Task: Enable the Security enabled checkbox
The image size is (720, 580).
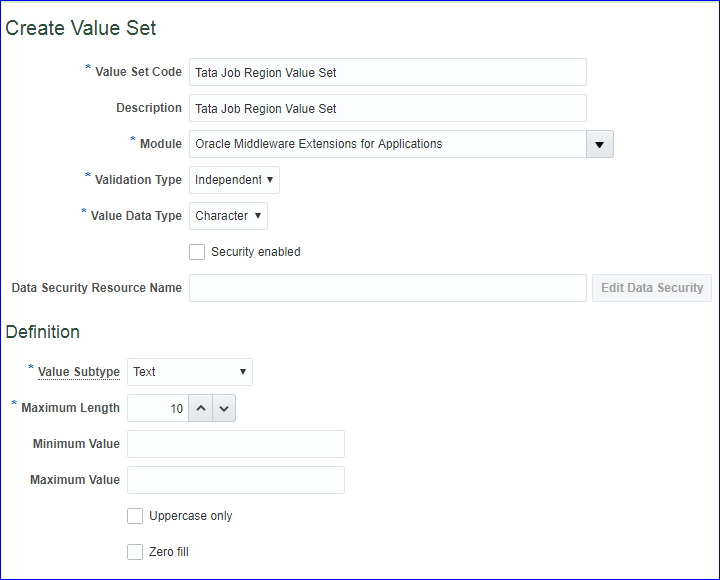Action: click(197, 252)
